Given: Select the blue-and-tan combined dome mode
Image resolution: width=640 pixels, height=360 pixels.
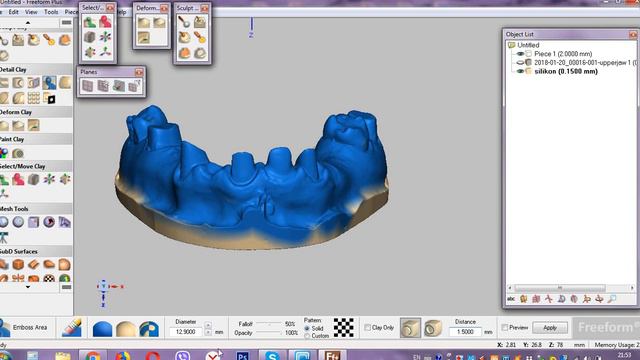Looking at the screenshot, I should [149, 329].
